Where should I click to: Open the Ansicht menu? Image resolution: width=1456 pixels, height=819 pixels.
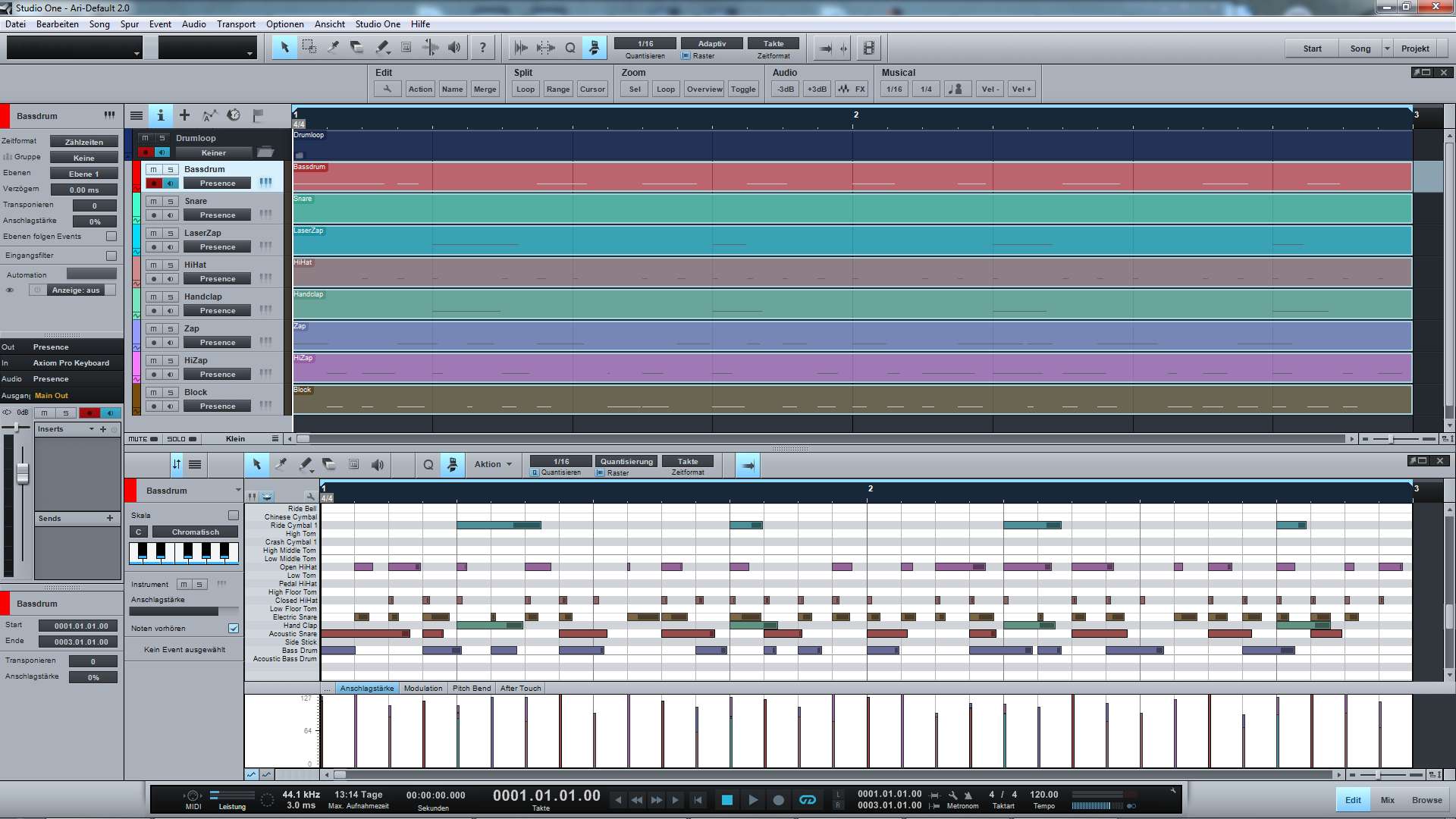click(x=330, y=24)
